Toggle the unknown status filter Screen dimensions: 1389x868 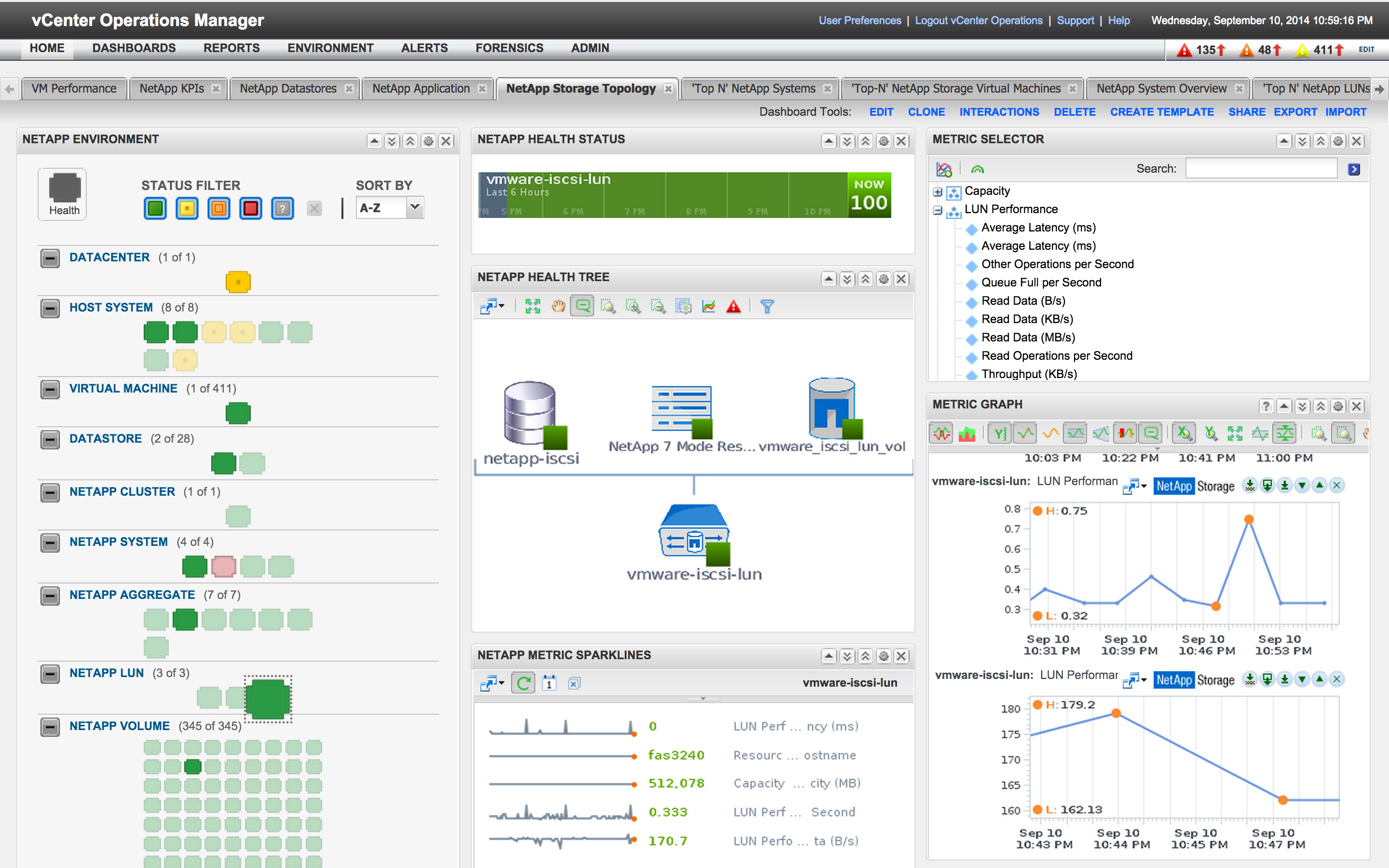pos(283,208)
